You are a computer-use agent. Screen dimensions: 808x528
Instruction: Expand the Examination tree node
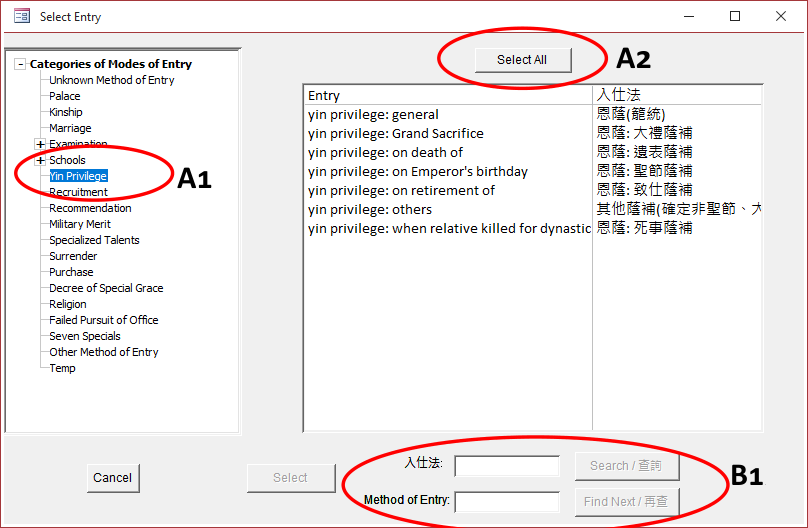click(40, 144)
